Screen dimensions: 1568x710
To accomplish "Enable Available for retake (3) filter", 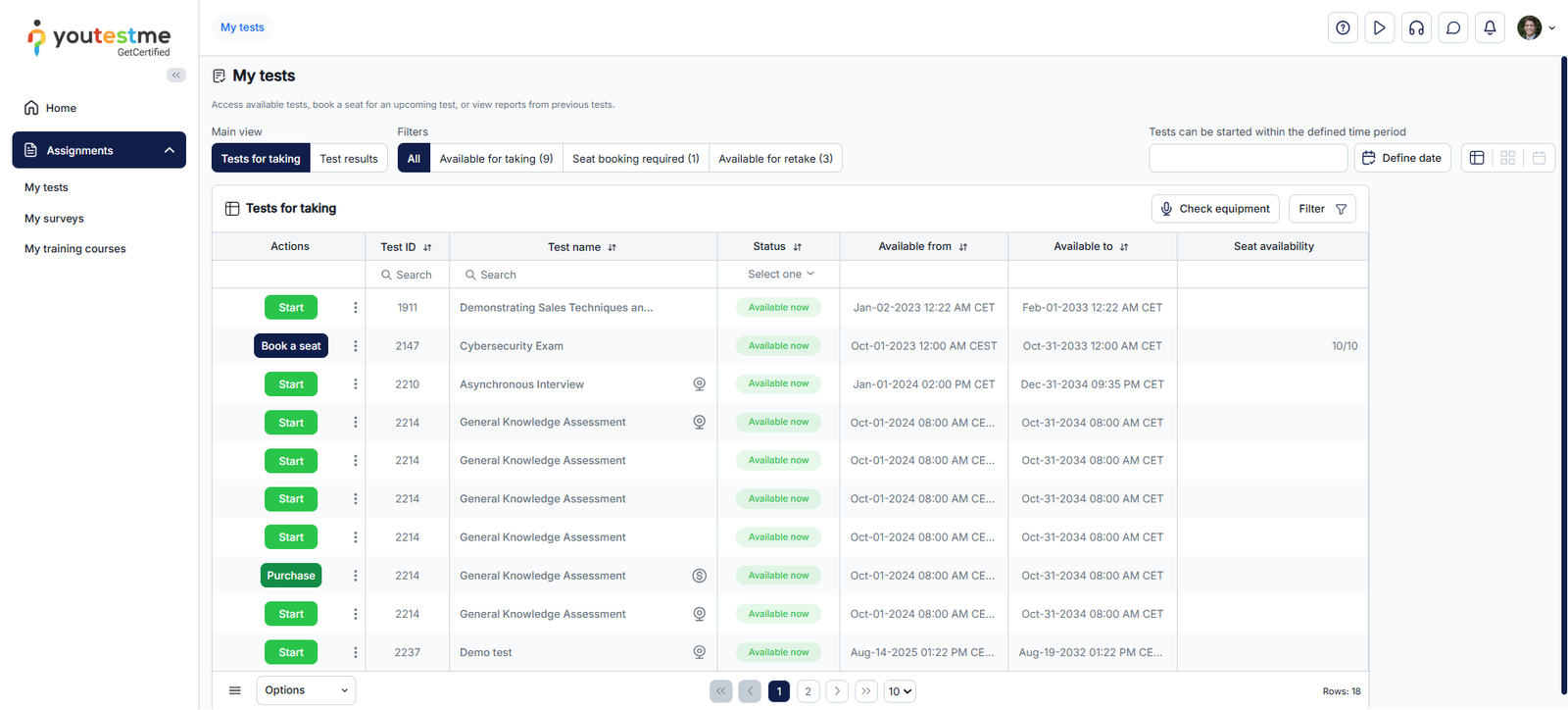I will 775,159.
